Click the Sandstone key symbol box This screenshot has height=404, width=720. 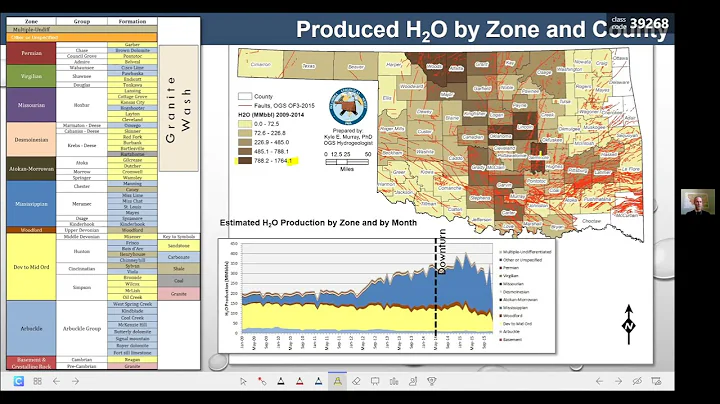tap(179, 246)
